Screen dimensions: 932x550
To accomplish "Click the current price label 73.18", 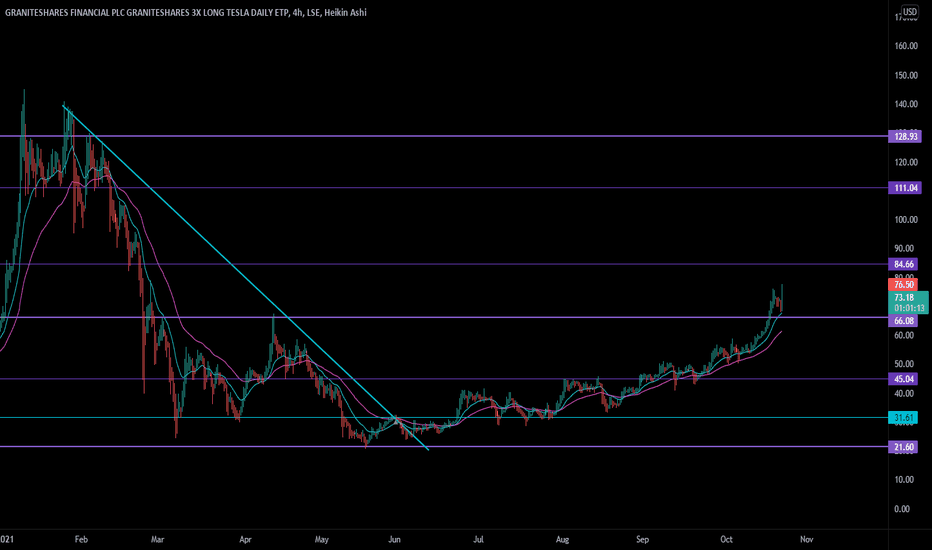I will (903, 297).
